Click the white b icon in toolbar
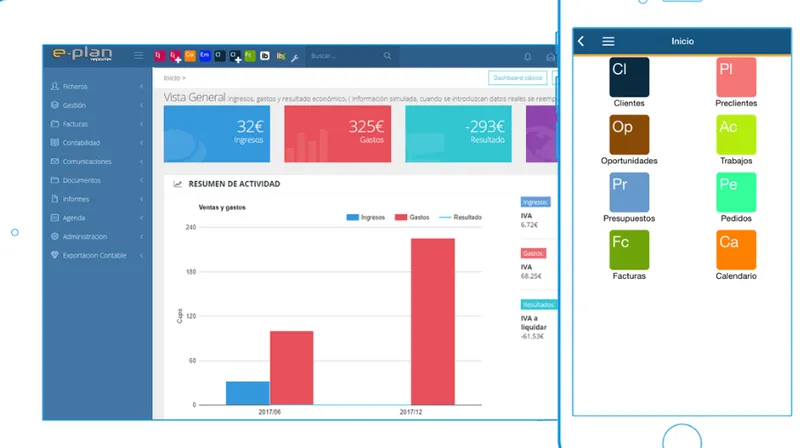800x448 pixels. [265, 56]
